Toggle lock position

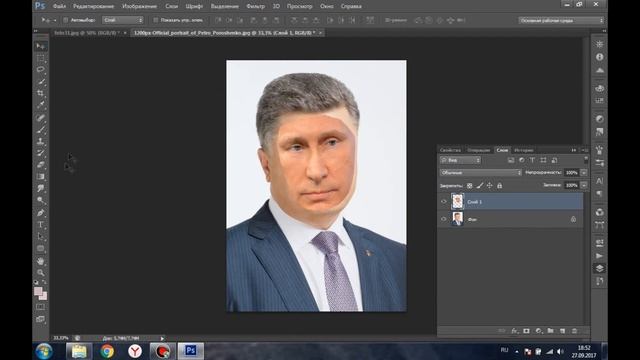coord(489,186)
